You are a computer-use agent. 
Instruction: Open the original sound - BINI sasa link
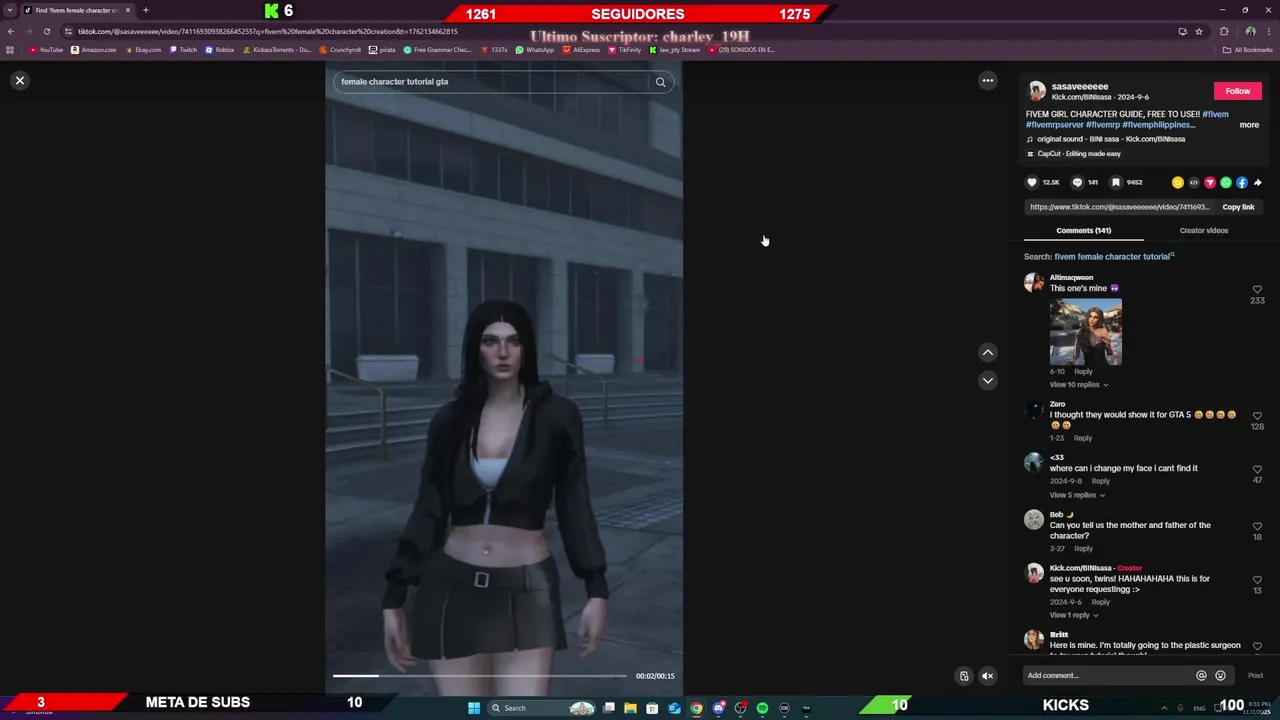coord(1111,139)
